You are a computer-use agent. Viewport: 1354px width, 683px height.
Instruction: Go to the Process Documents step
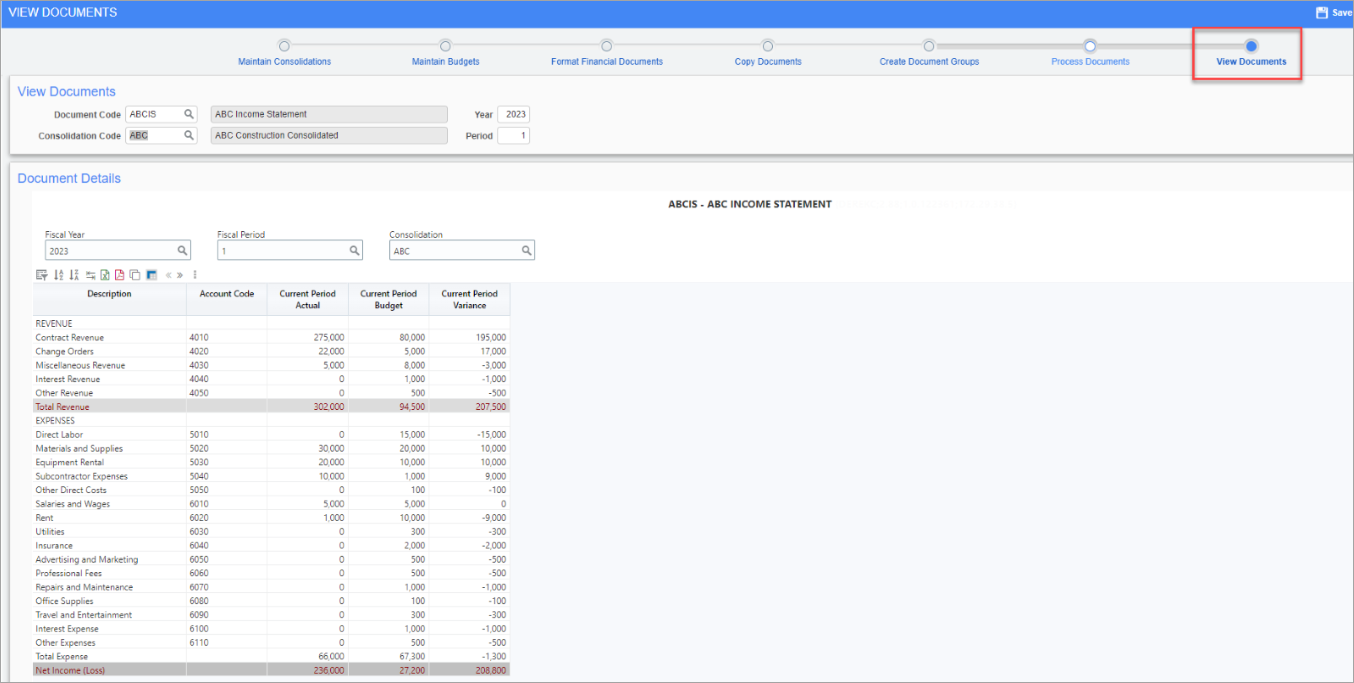point(1090,53)
